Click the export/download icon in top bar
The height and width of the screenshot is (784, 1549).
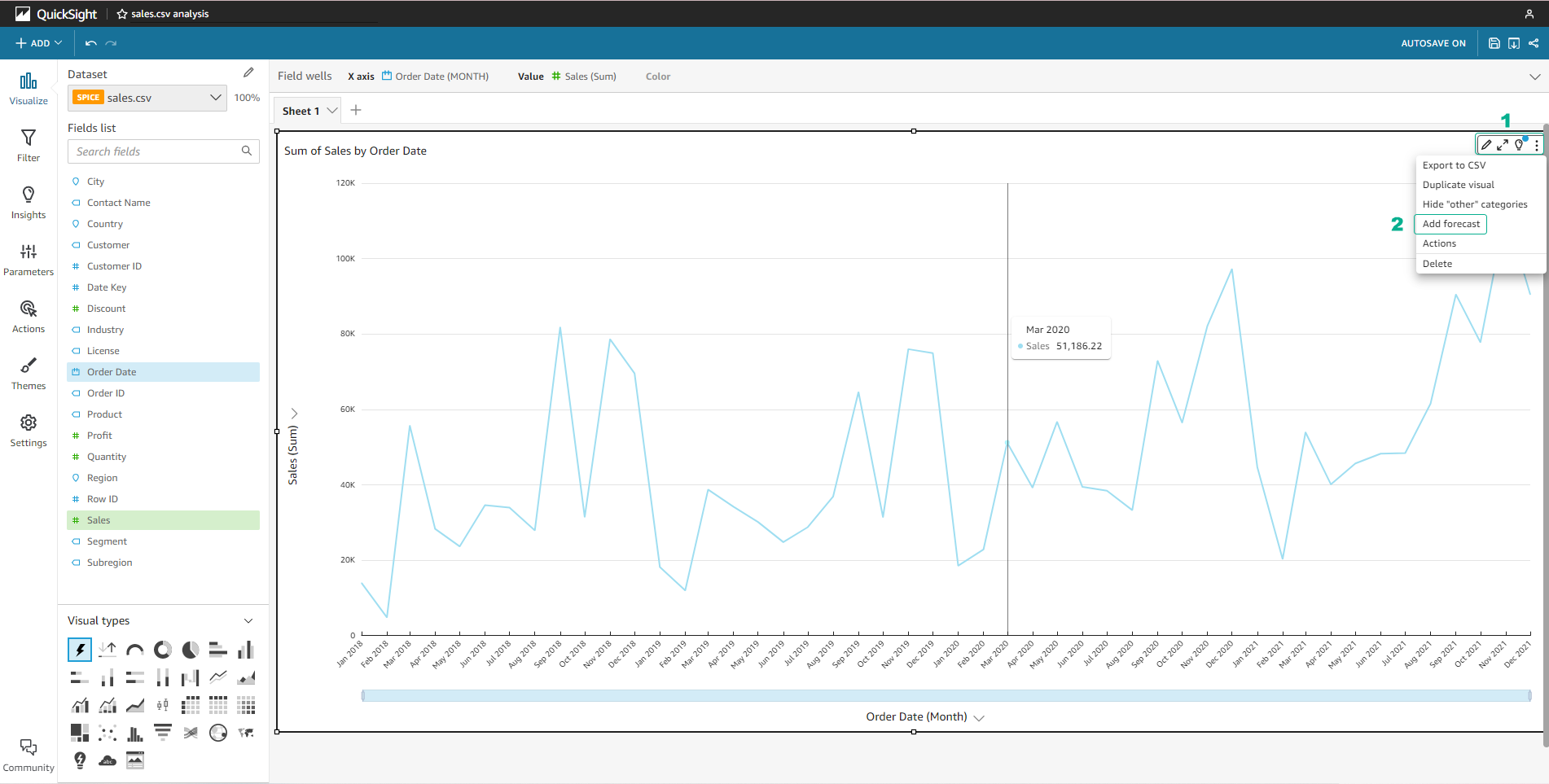(x=1514, y=43)
